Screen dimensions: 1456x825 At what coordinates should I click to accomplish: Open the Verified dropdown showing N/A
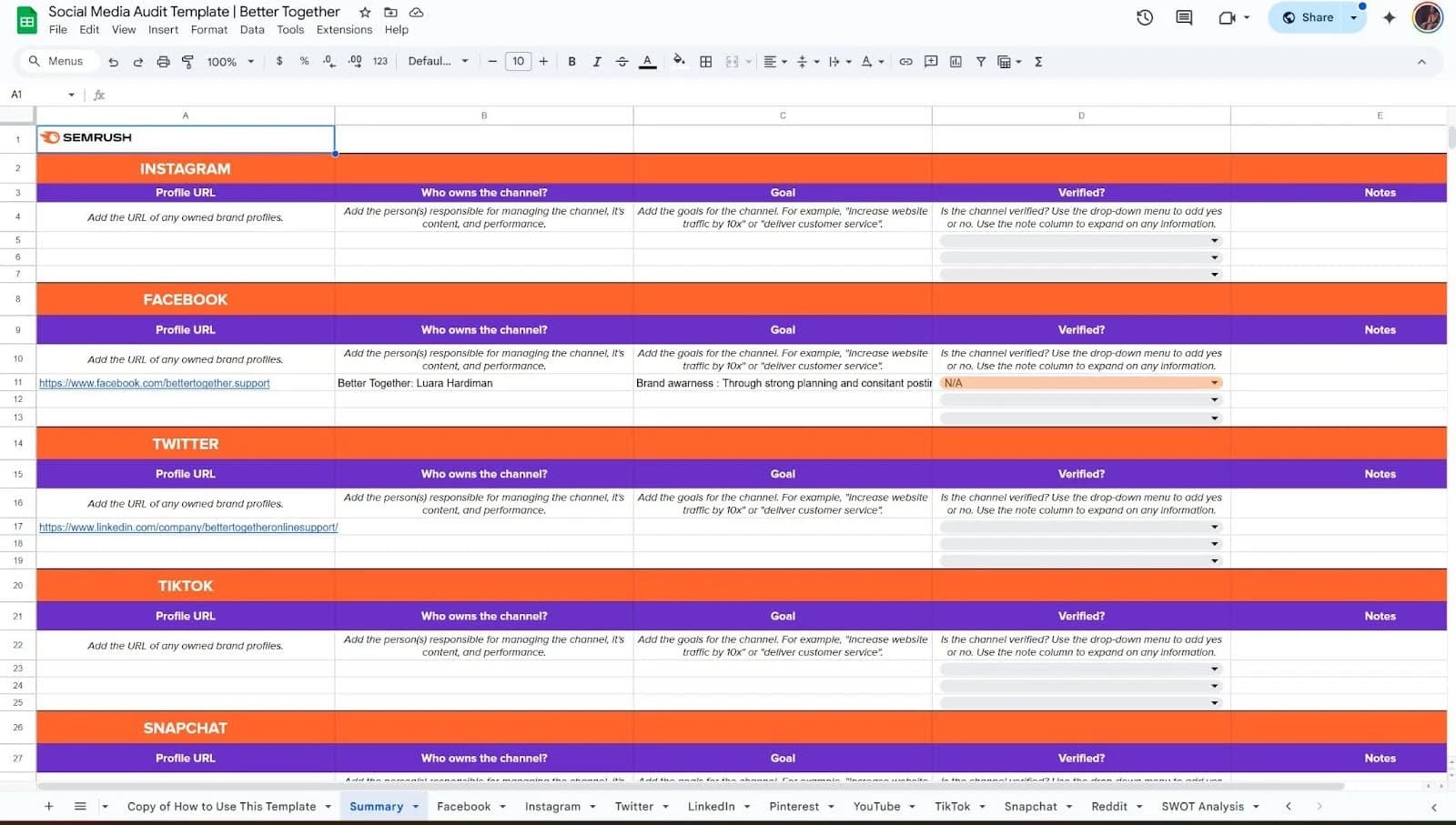1215,382
